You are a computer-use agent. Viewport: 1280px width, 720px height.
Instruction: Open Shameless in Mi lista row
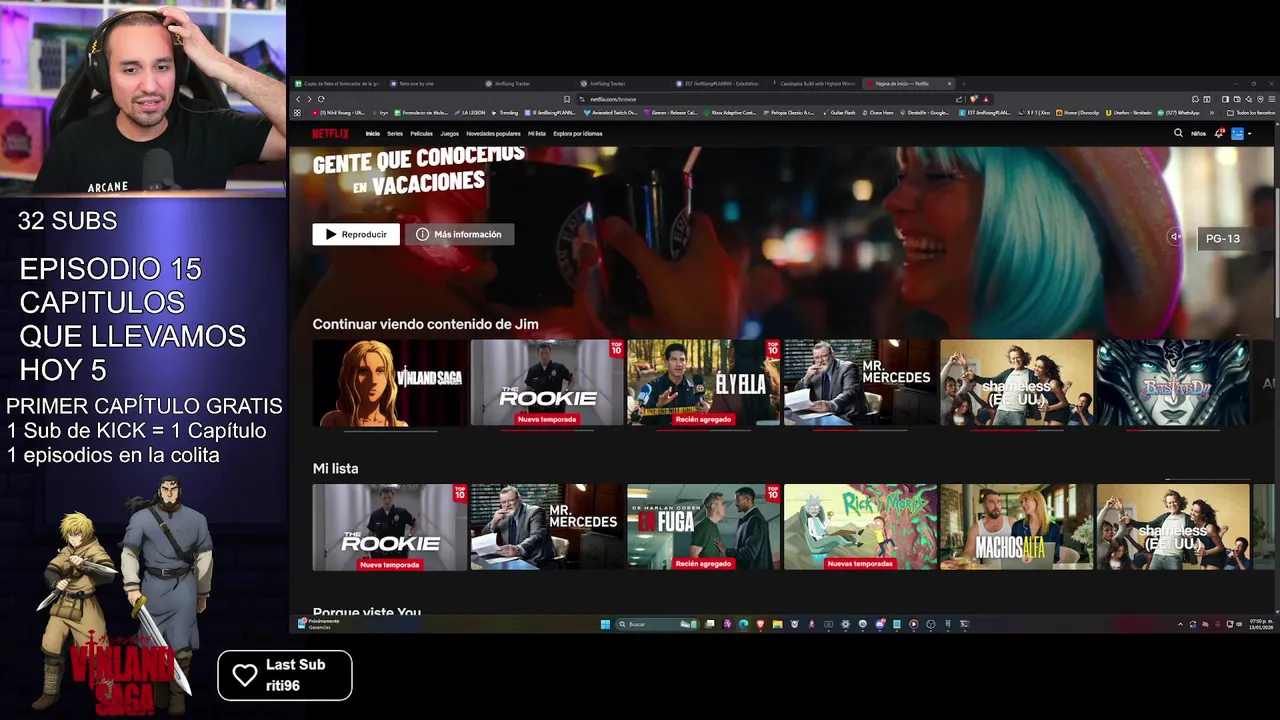click(1173, 527)
